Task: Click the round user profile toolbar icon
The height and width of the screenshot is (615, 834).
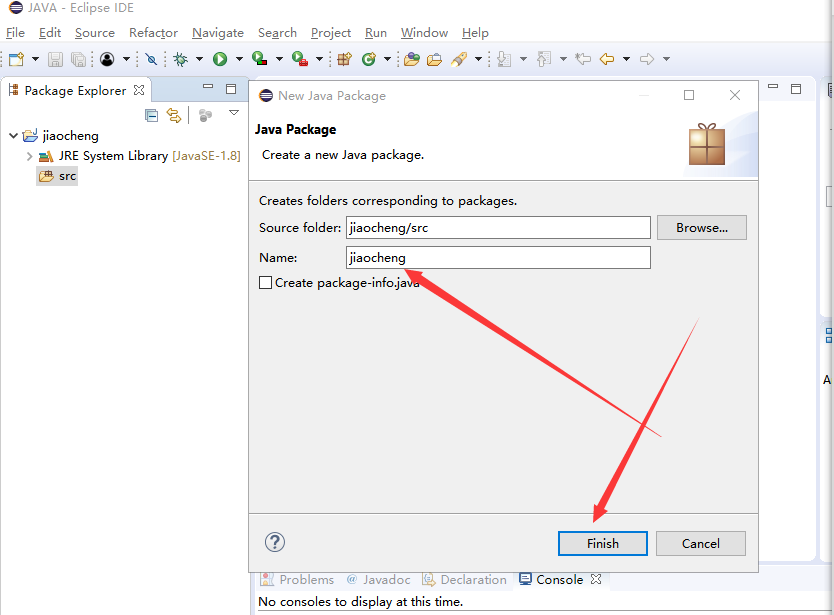Action: tap(107, 59)
